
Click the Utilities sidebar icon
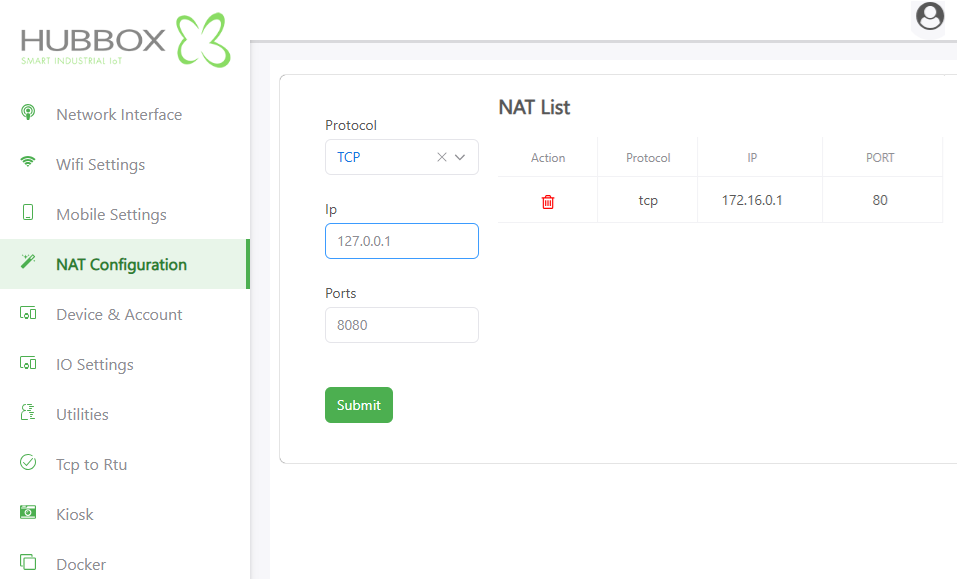[x=28, y=413]
